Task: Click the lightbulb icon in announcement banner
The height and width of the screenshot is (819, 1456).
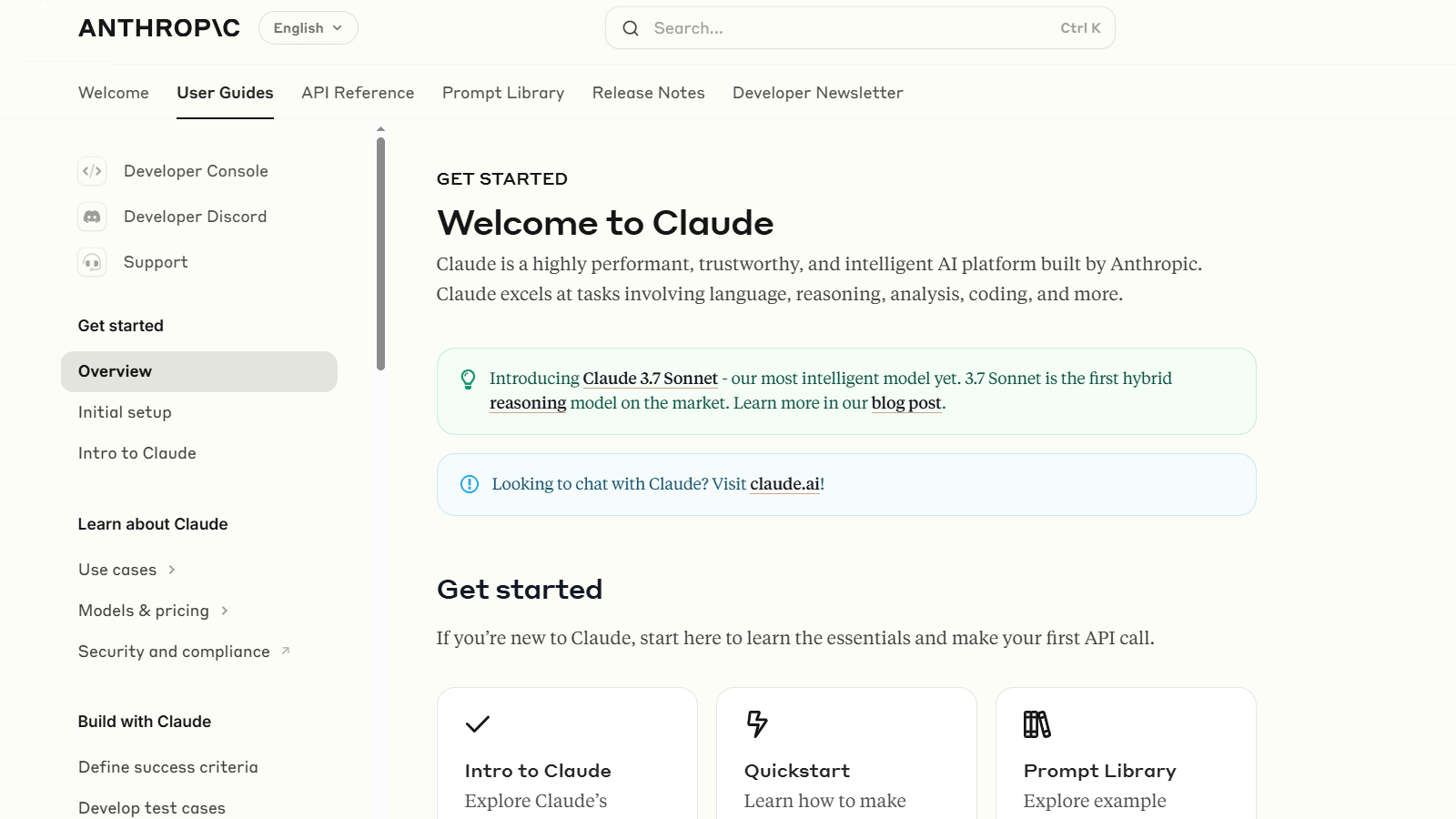Action: pyautogui.click(x=468, y=379)
